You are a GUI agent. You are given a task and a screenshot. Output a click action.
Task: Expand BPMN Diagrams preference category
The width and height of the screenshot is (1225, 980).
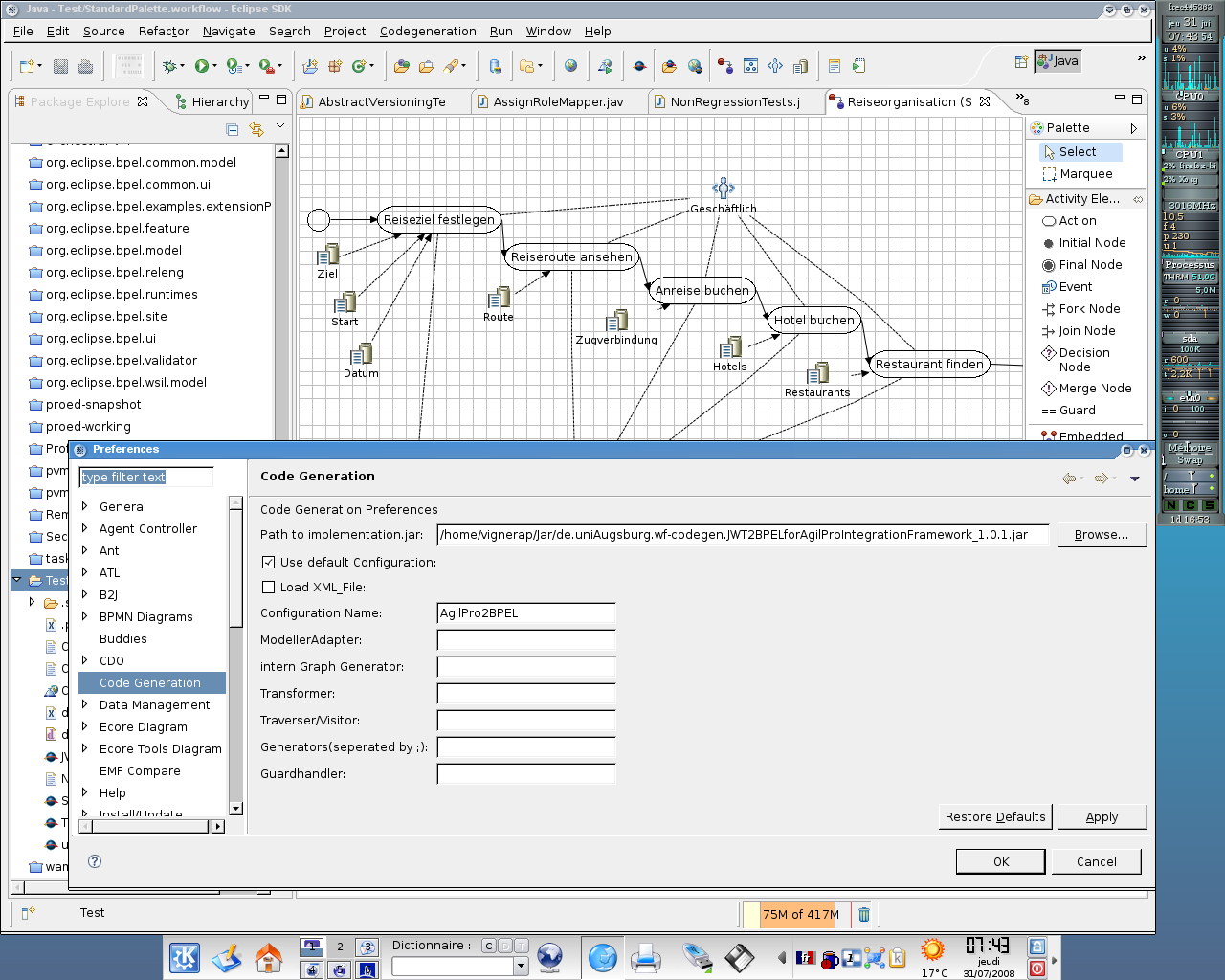[x=85, y=616]
